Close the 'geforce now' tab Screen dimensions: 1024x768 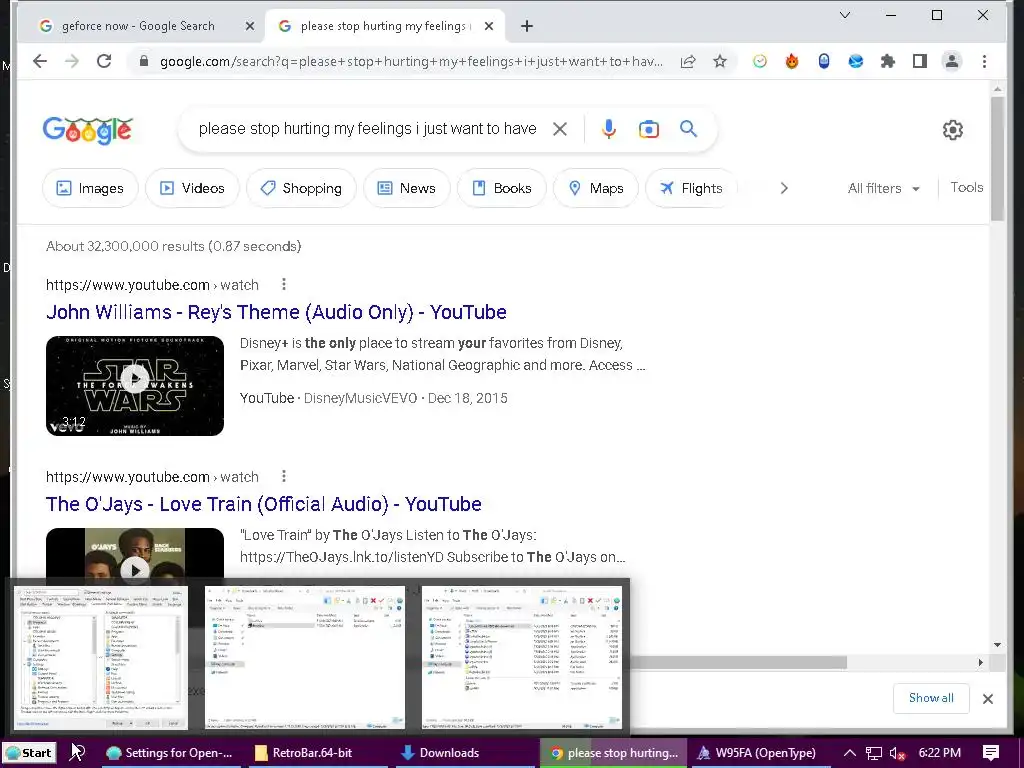(x=249, y=26)
